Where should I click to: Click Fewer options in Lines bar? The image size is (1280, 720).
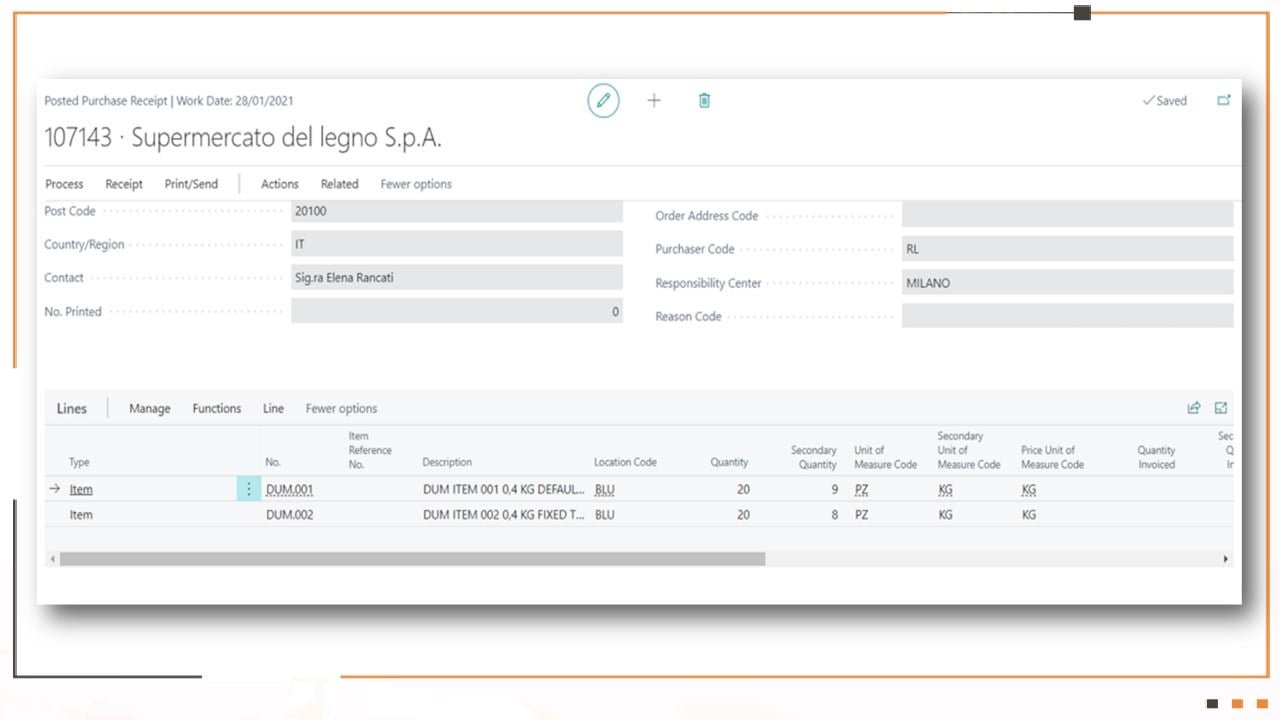[341, 408]
